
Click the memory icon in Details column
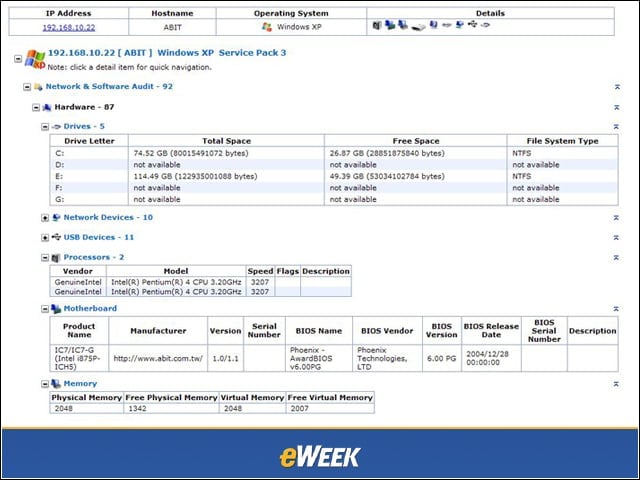point(403,25)
